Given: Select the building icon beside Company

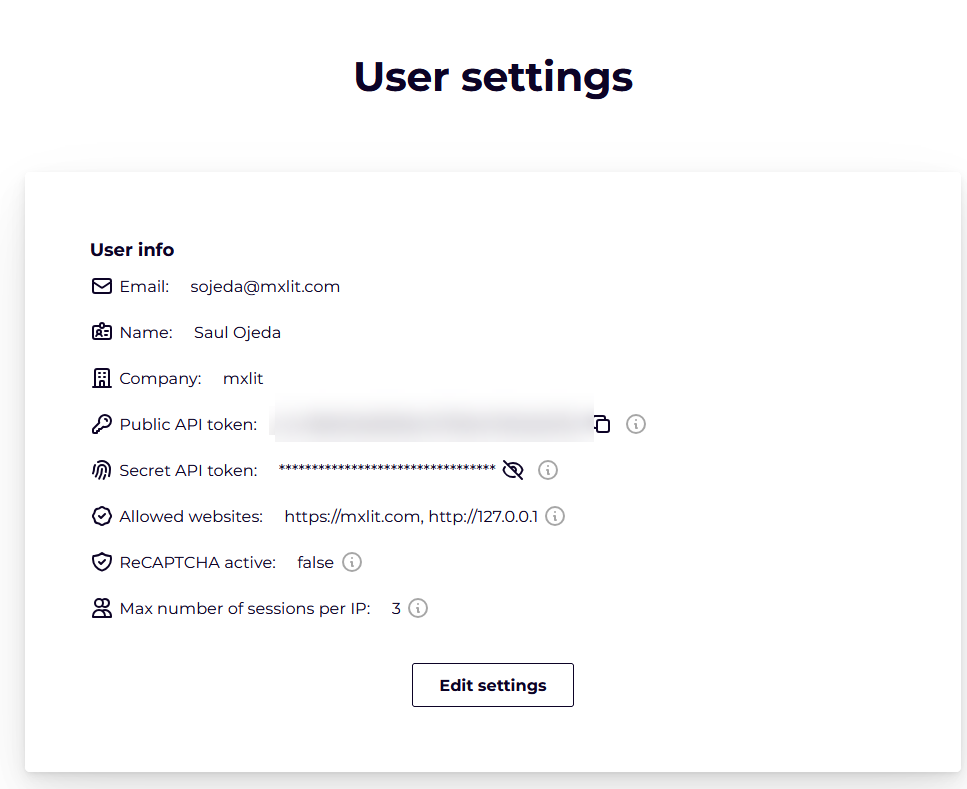Looking at the screenshot, I should (101, 378).
